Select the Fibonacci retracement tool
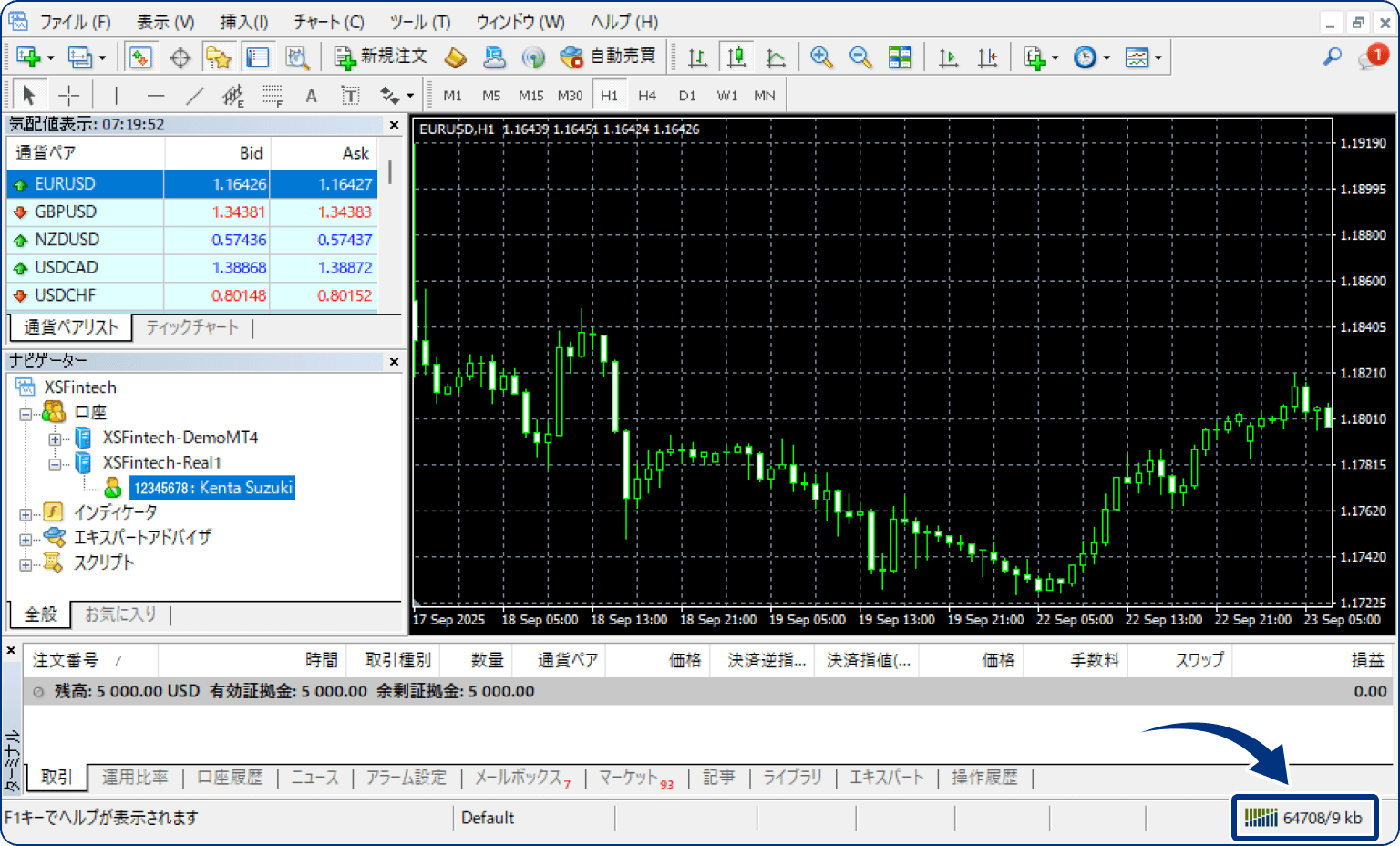Screen dimensions: 1400x846 click(273, 95)
